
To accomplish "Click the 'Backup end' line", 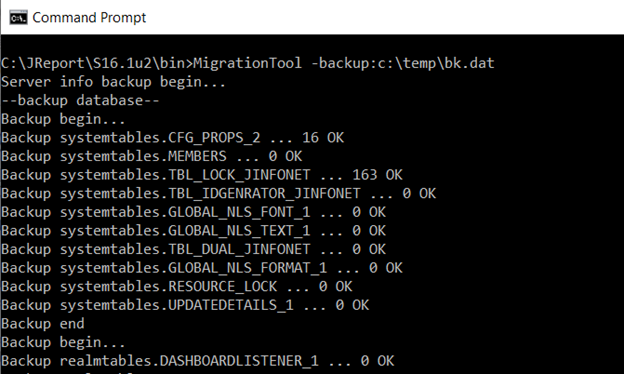I will 43,323.
